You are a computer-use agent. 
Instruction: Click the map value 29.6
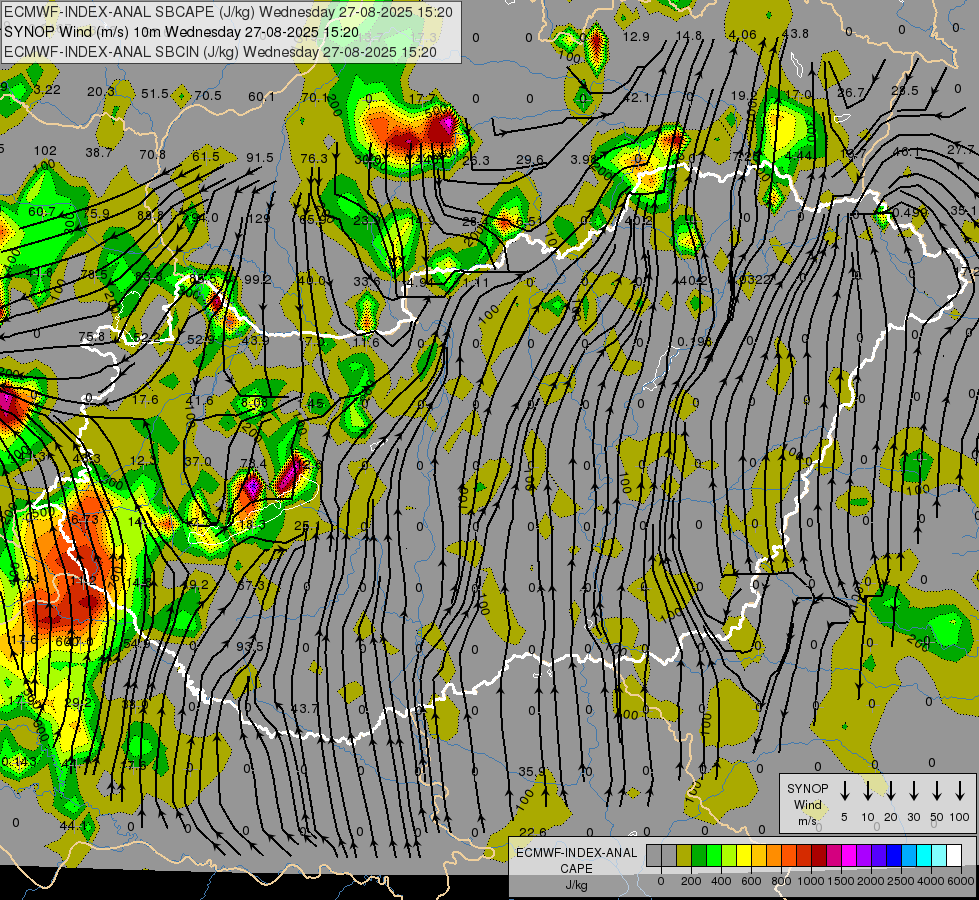pos(529,160)
